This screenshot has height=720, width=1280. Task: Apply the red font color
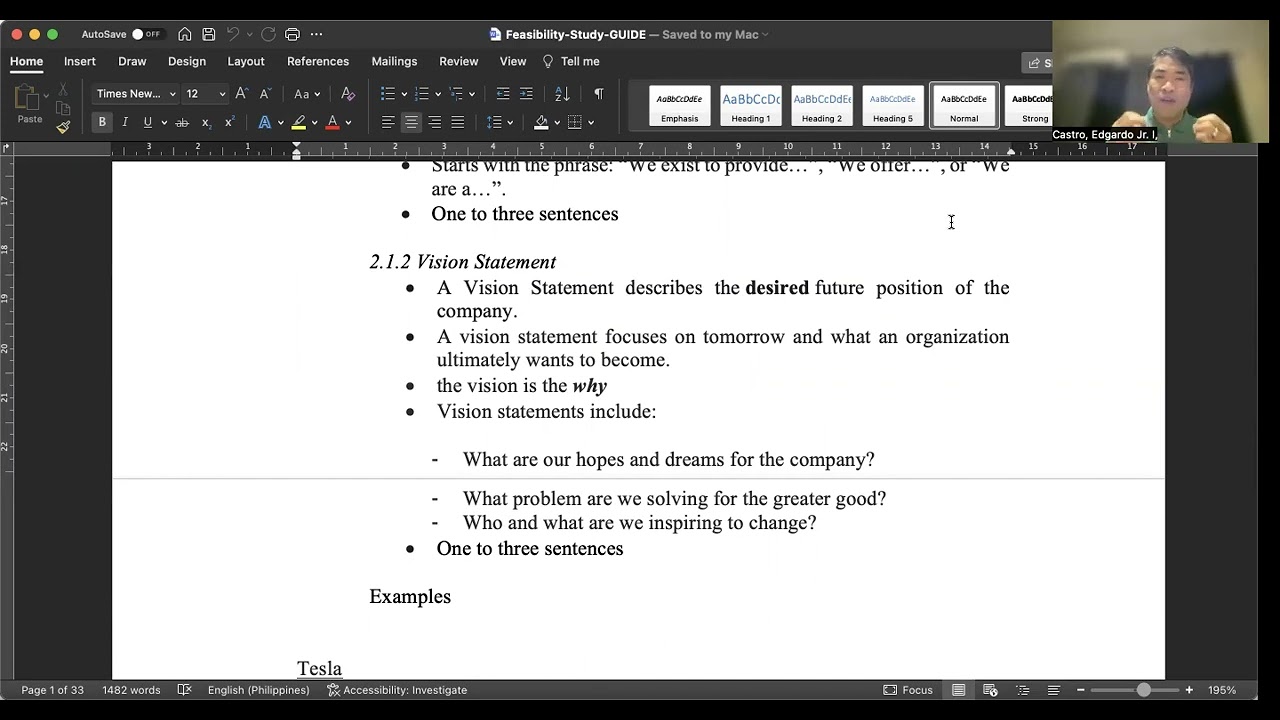click(x=332, y=122)
